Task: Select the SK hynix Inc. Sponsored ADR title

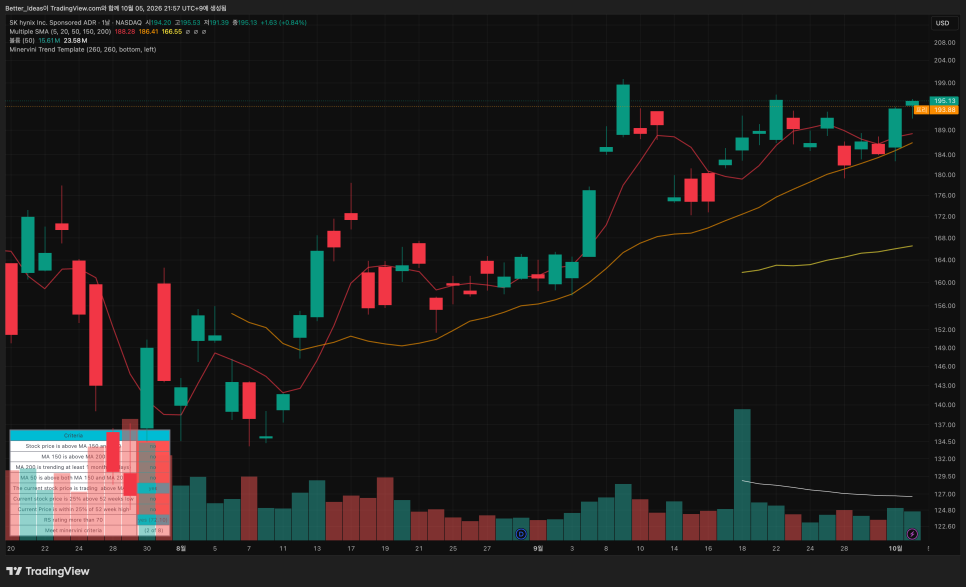Action: click(x=53, y=23)
